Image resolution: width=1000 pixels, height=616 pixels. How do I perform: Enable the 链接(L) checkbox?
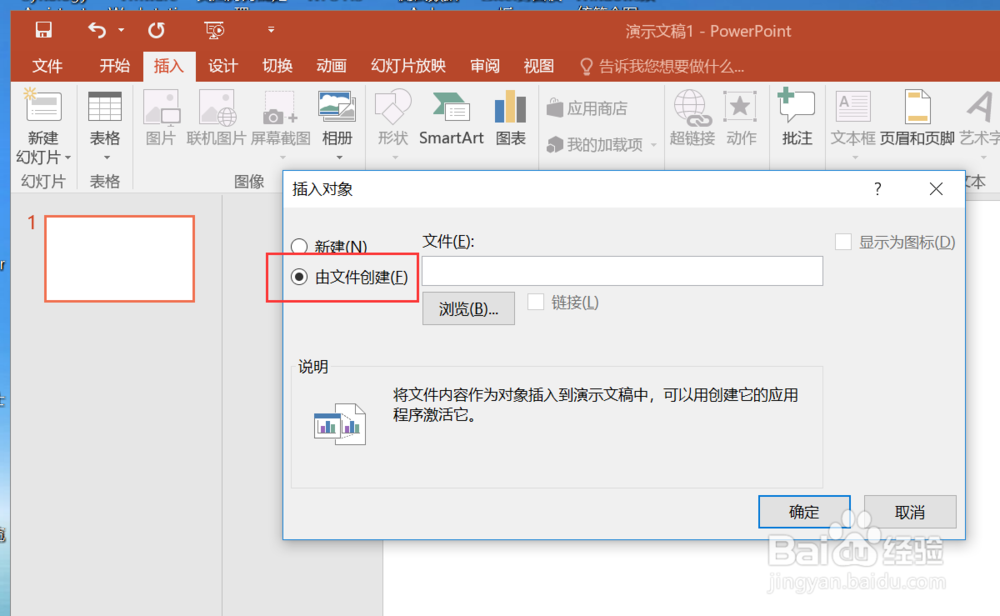pos(536,302)
